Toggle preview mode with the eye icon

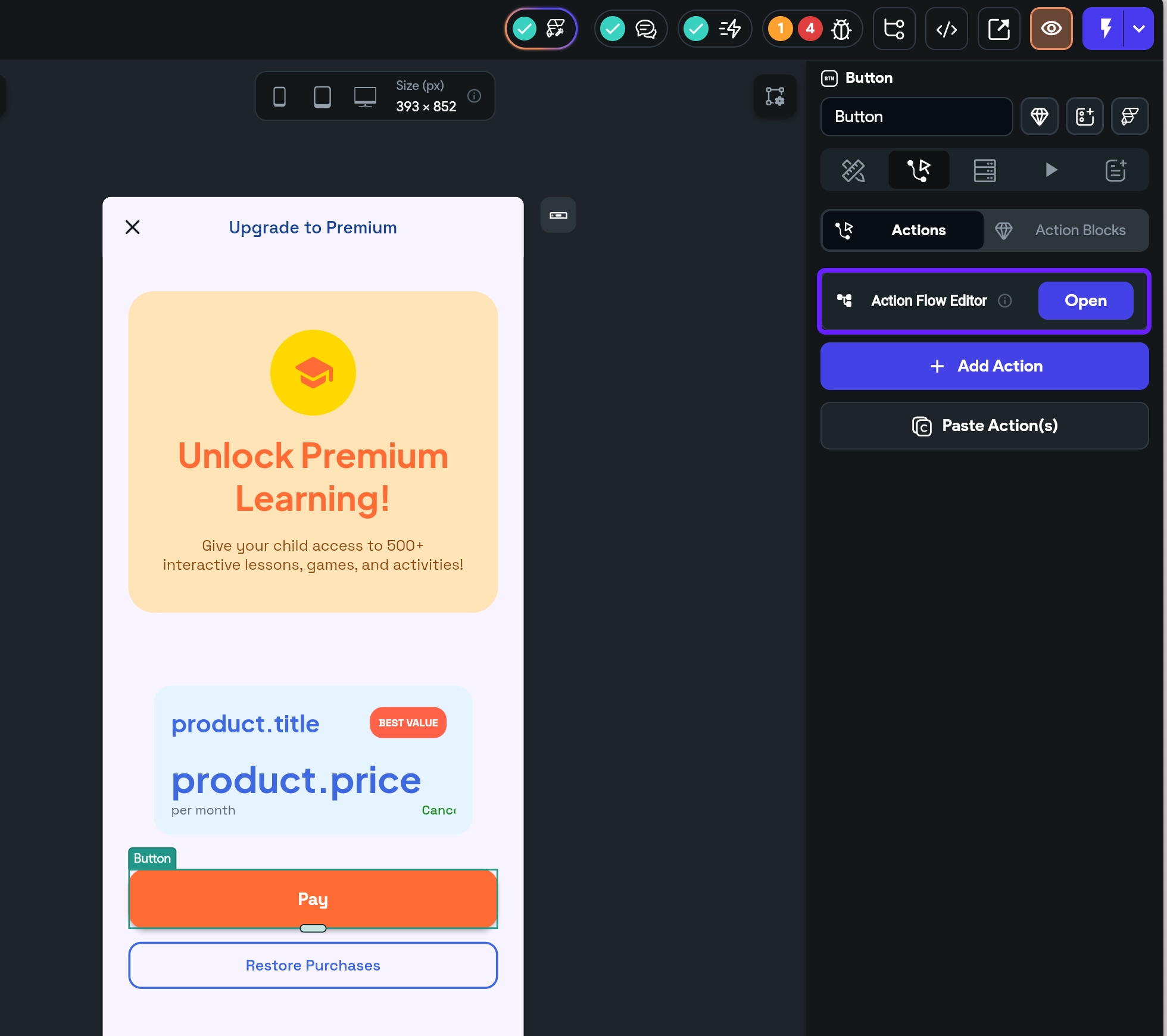[1051, 29]
